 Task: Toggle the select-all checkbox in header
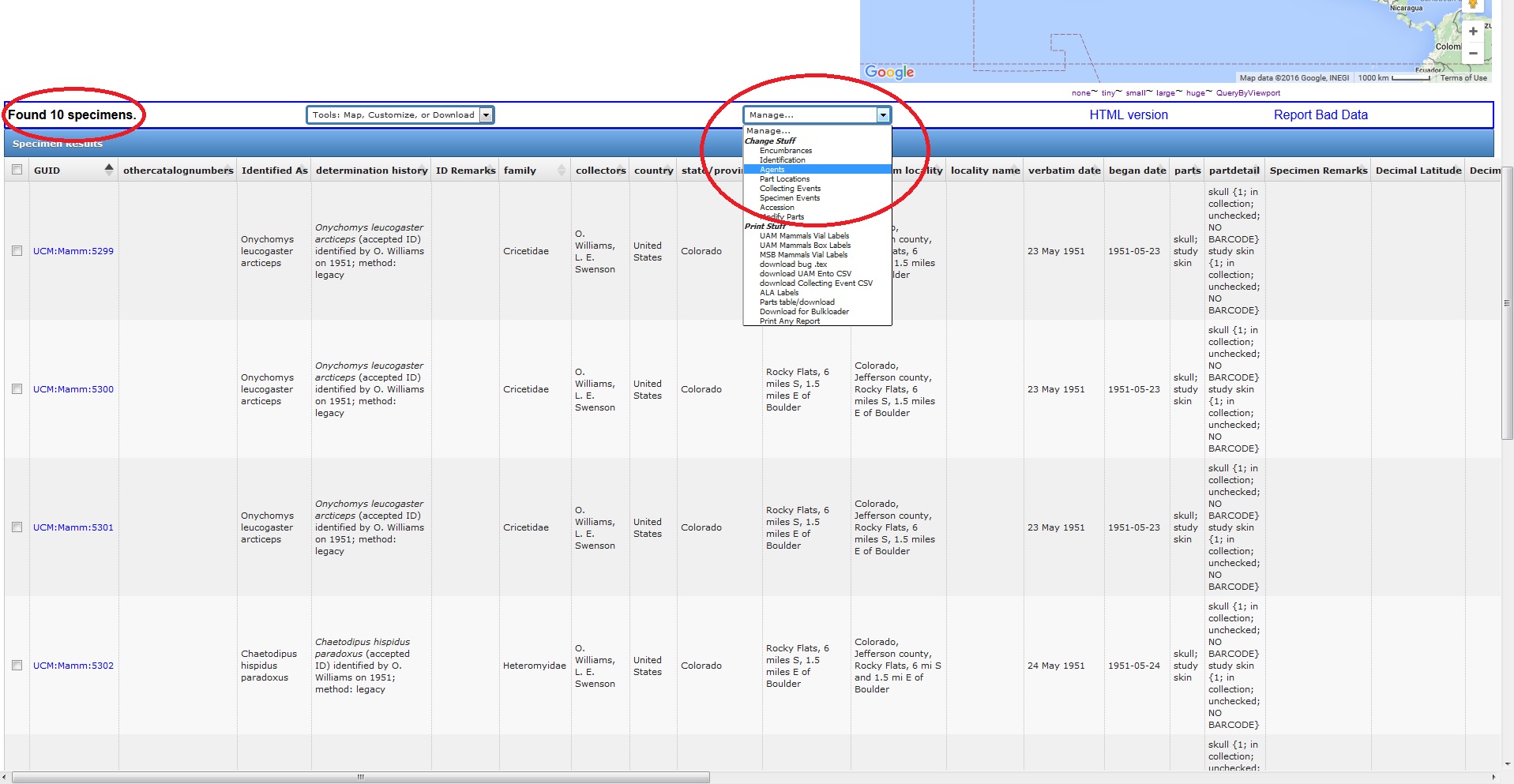[x=17, y=170]
